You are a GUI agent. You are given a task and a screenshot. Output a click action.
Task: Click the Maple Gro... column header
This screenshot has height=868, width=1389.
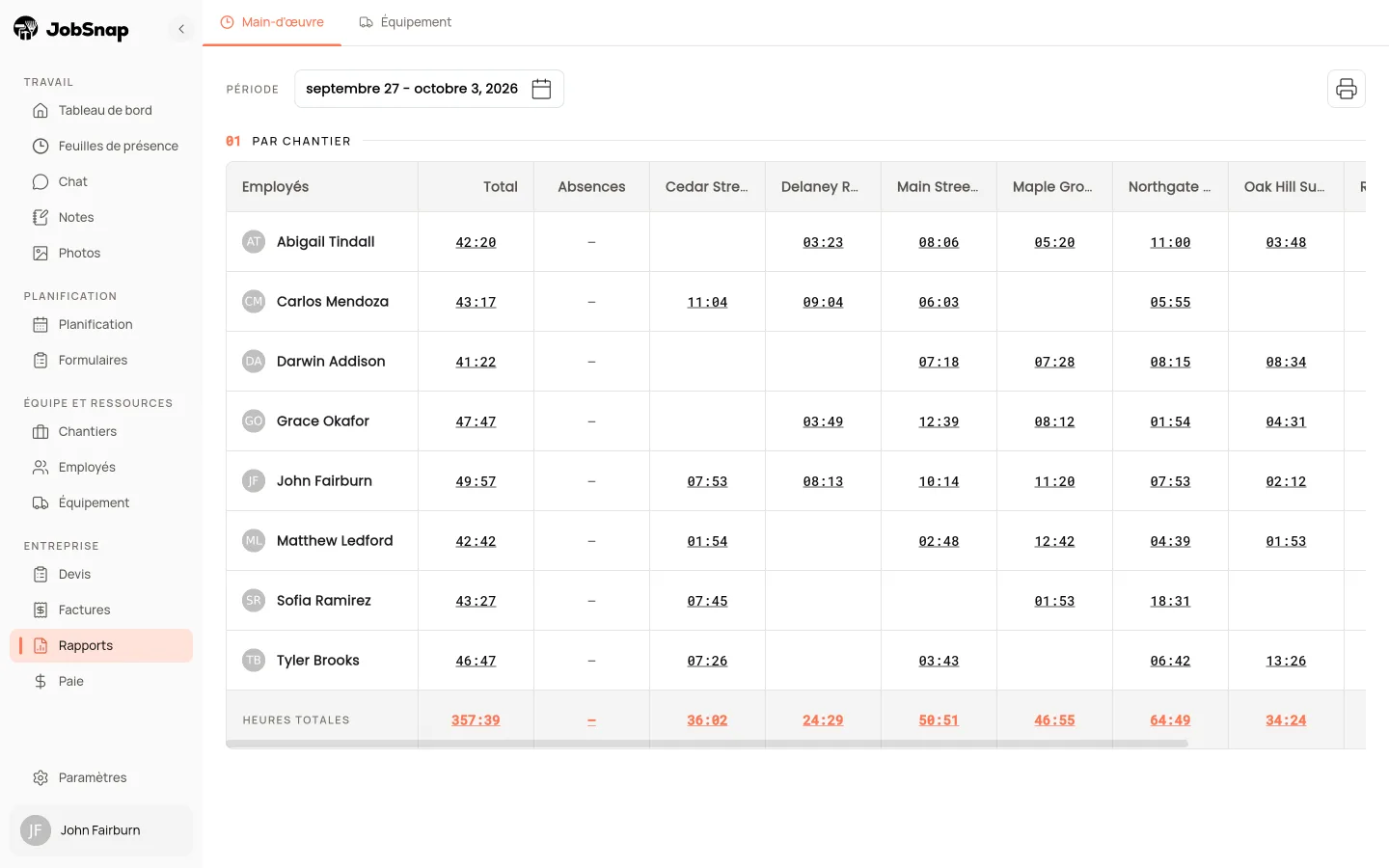1052,187
